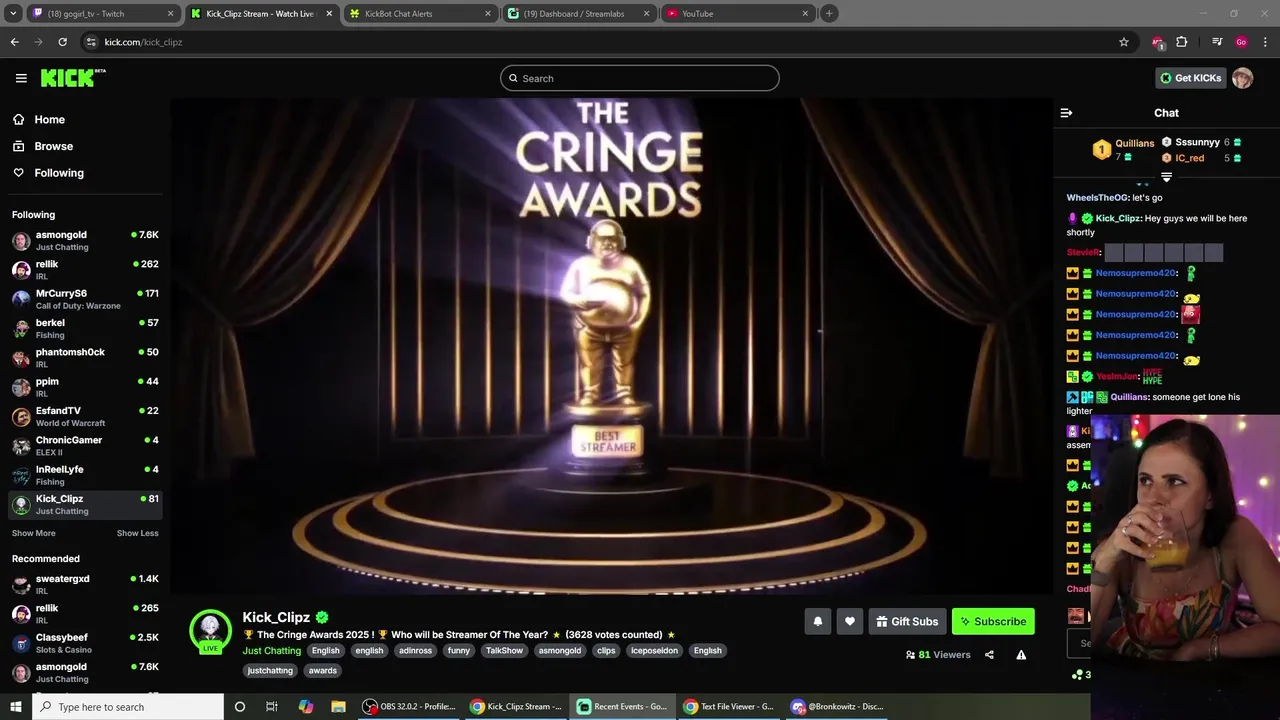Switch to the KickBot Chat Alerts tab

coord(419,14)
